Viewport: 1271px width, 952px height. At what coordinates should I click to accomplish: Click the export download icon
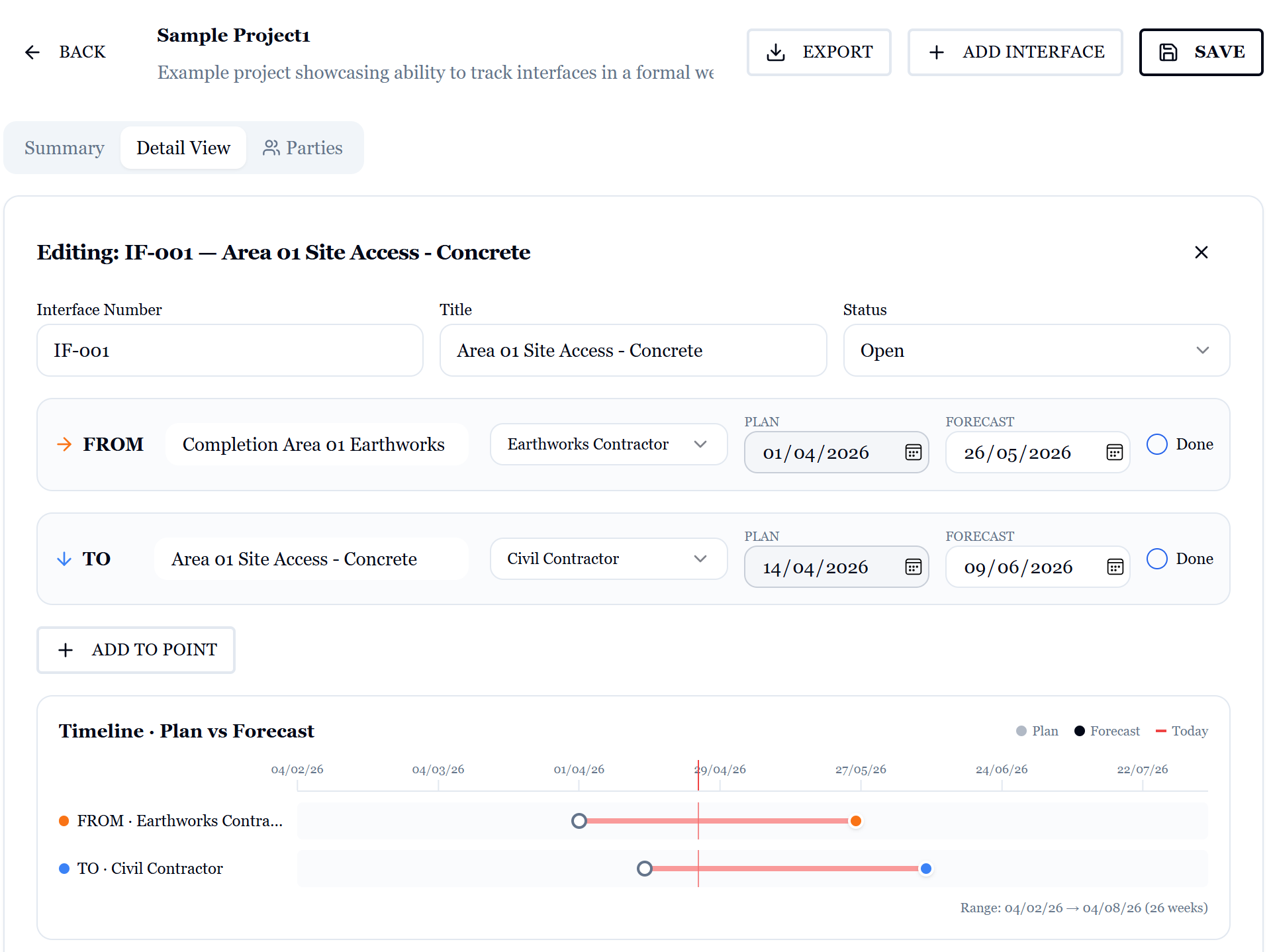(776, 52)
